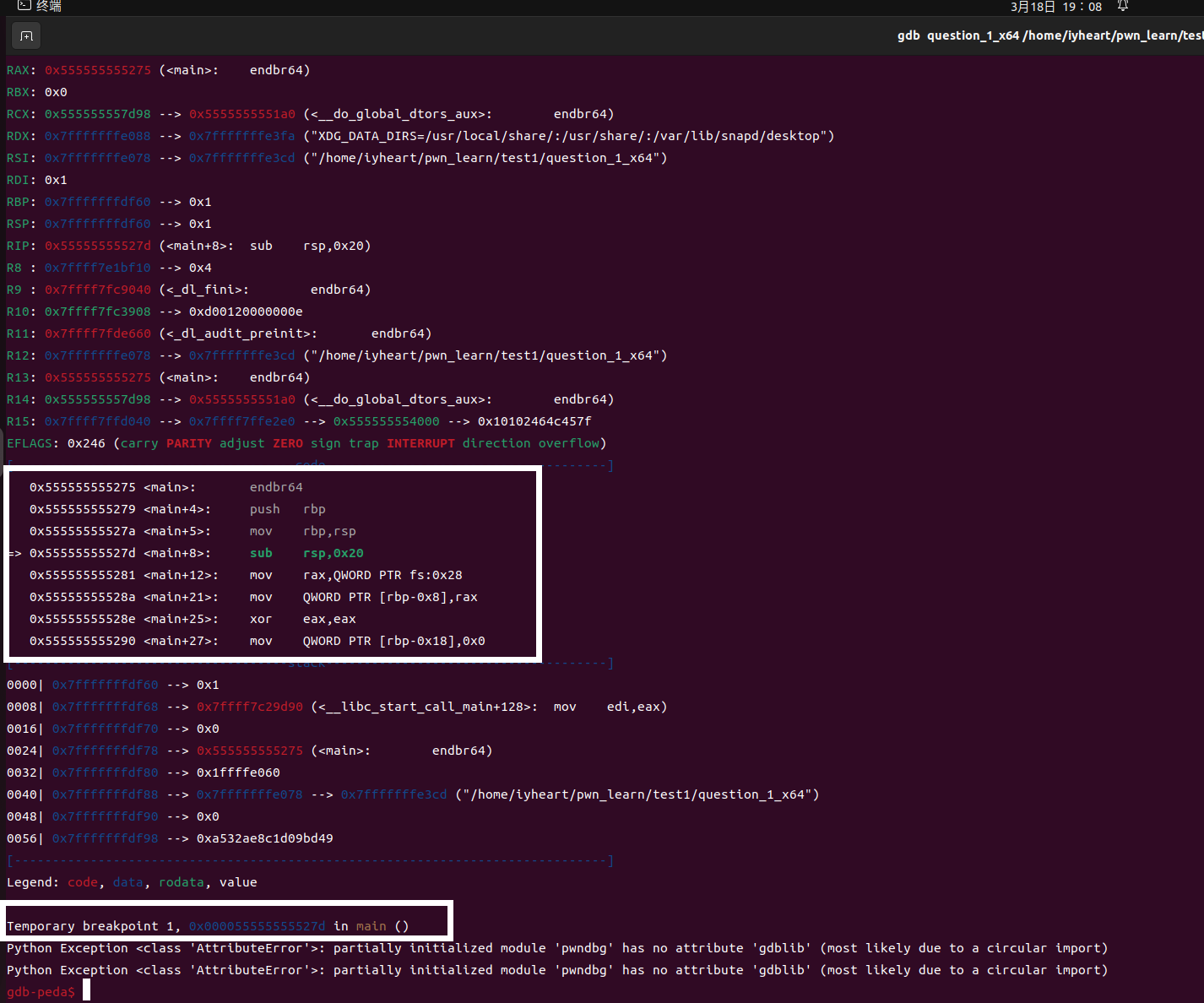Click the R8 address 0x7ffff7e1bf10
This screenshot has height=1003, width=1204.
(98, 268)
